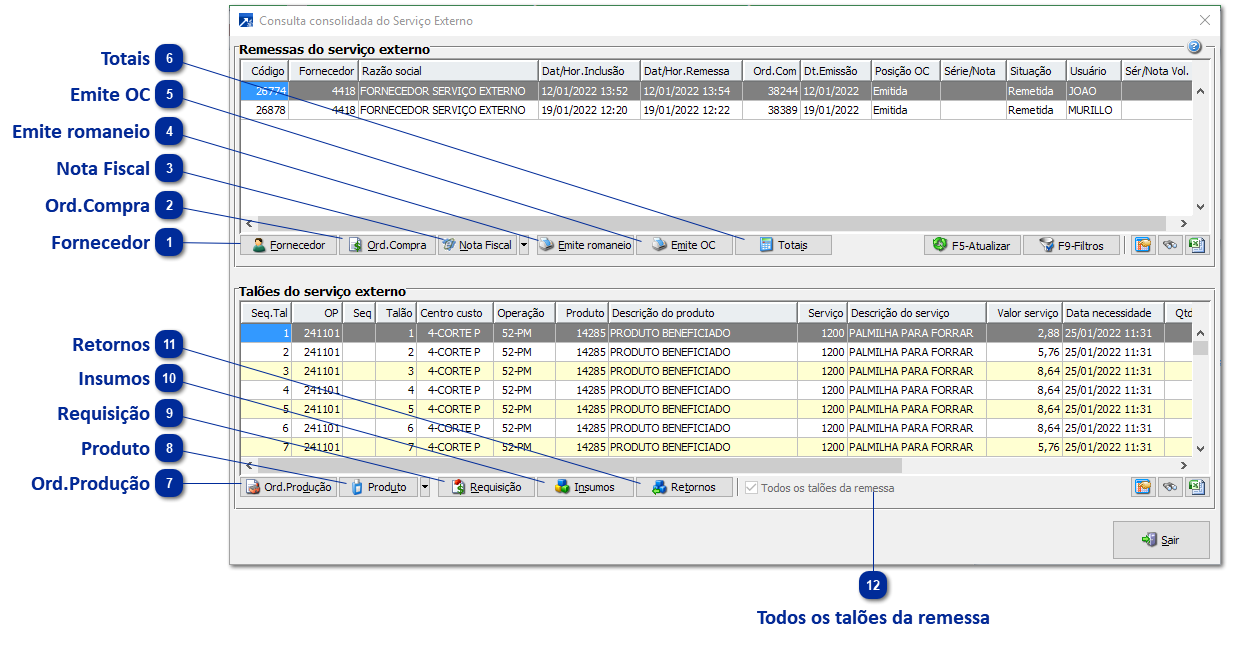Expand the Nota Fiscal dropdown arrow
The image size is (1244, 646).
(x=525, y=245)
